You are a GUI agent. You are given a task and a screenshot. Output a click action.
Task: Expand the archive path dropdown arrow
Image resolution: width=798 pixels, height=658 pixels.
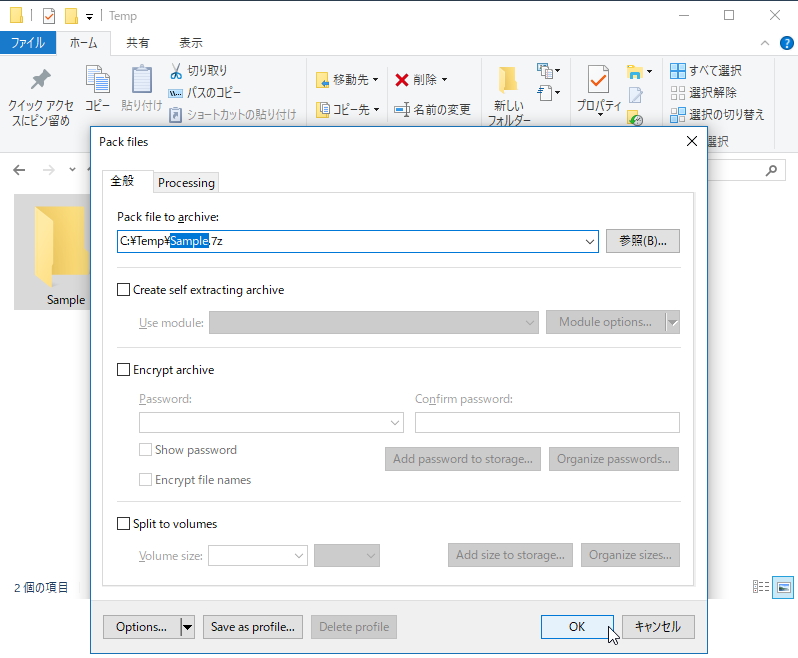pyautogui.click(x=589, y=241)
